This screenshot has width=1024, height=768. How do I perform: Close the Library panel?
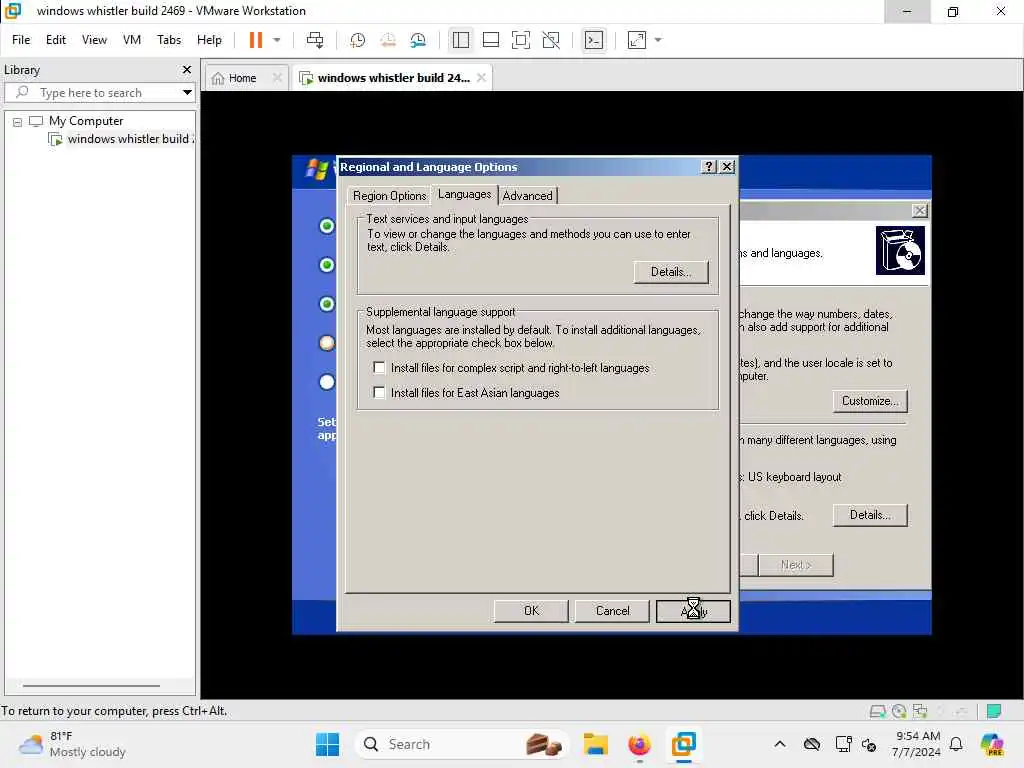187,69
